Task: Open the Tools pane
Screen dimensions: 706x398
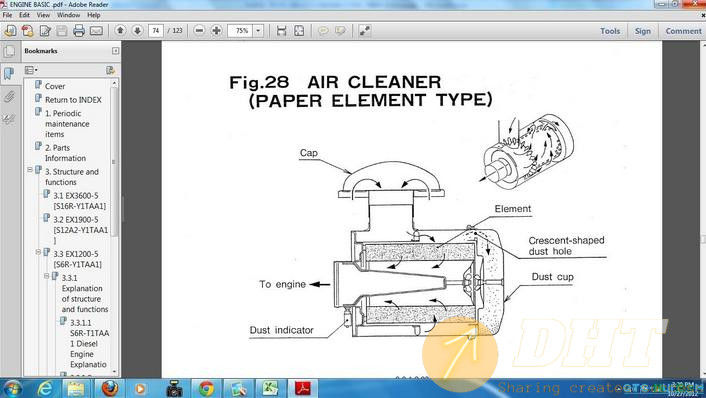Action: point(610,31)
